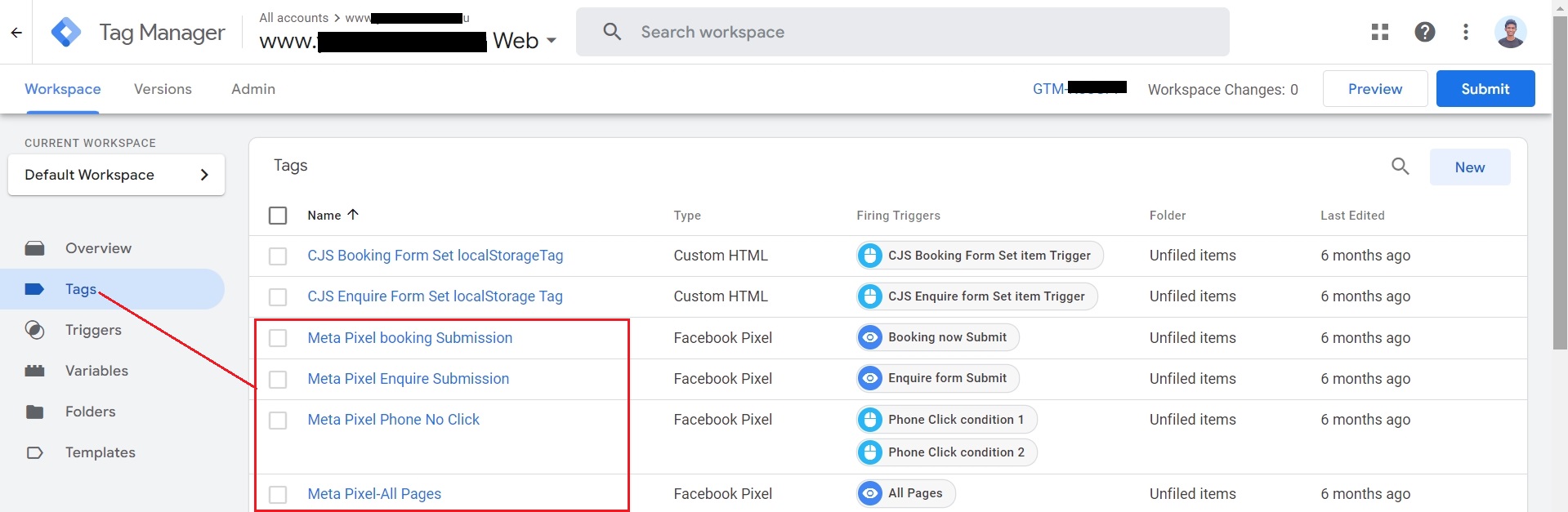Click the Variables sidebar icon
Screen dimensions: 1568x512
[34, 371]
